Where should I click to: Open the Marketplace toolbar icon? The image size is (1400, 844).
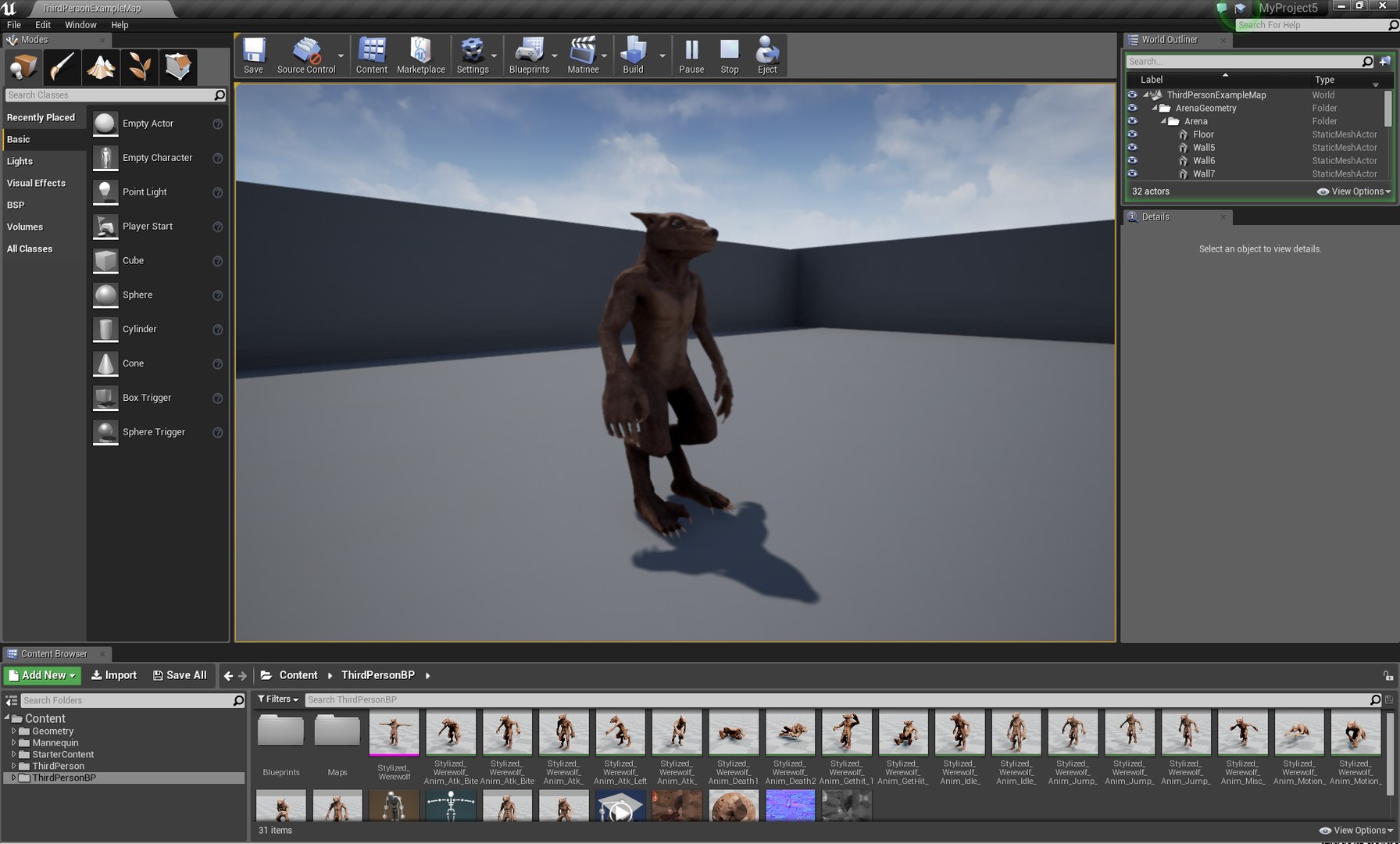point(421,55)
